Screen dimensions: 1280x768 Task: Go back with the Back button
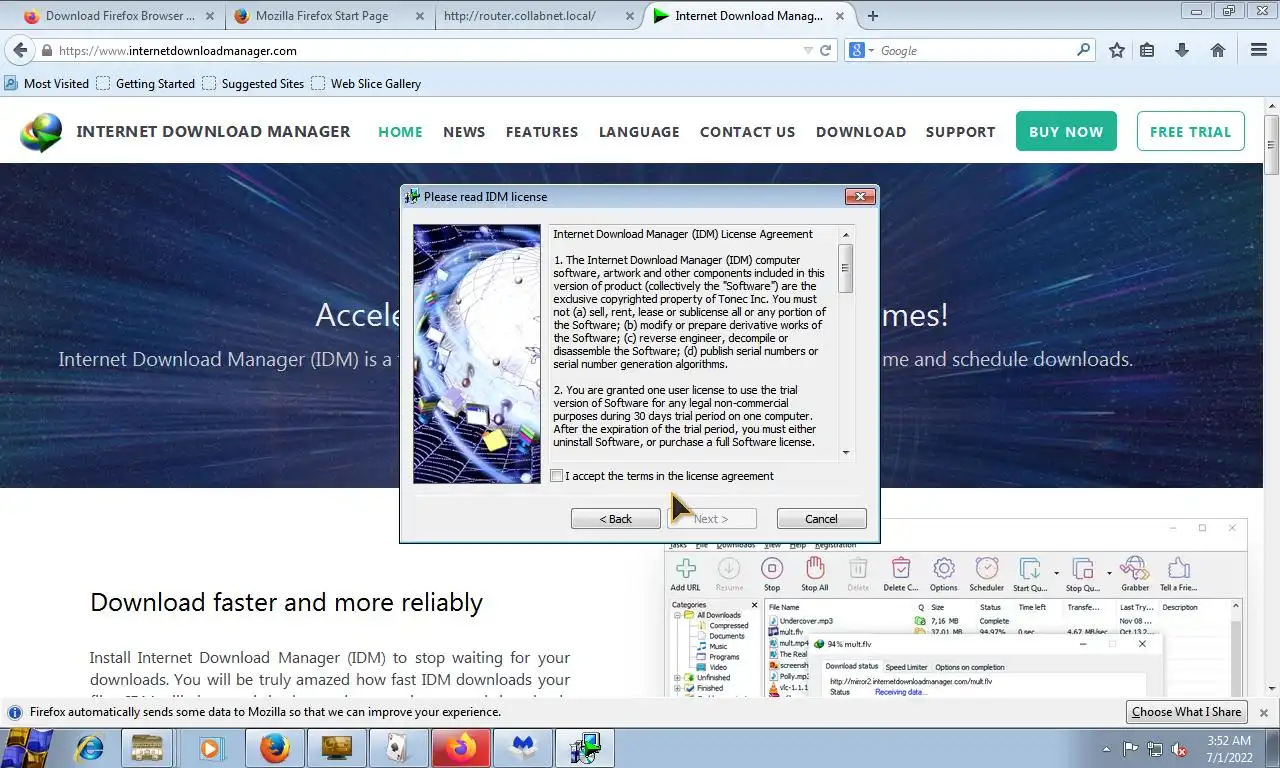615,519
